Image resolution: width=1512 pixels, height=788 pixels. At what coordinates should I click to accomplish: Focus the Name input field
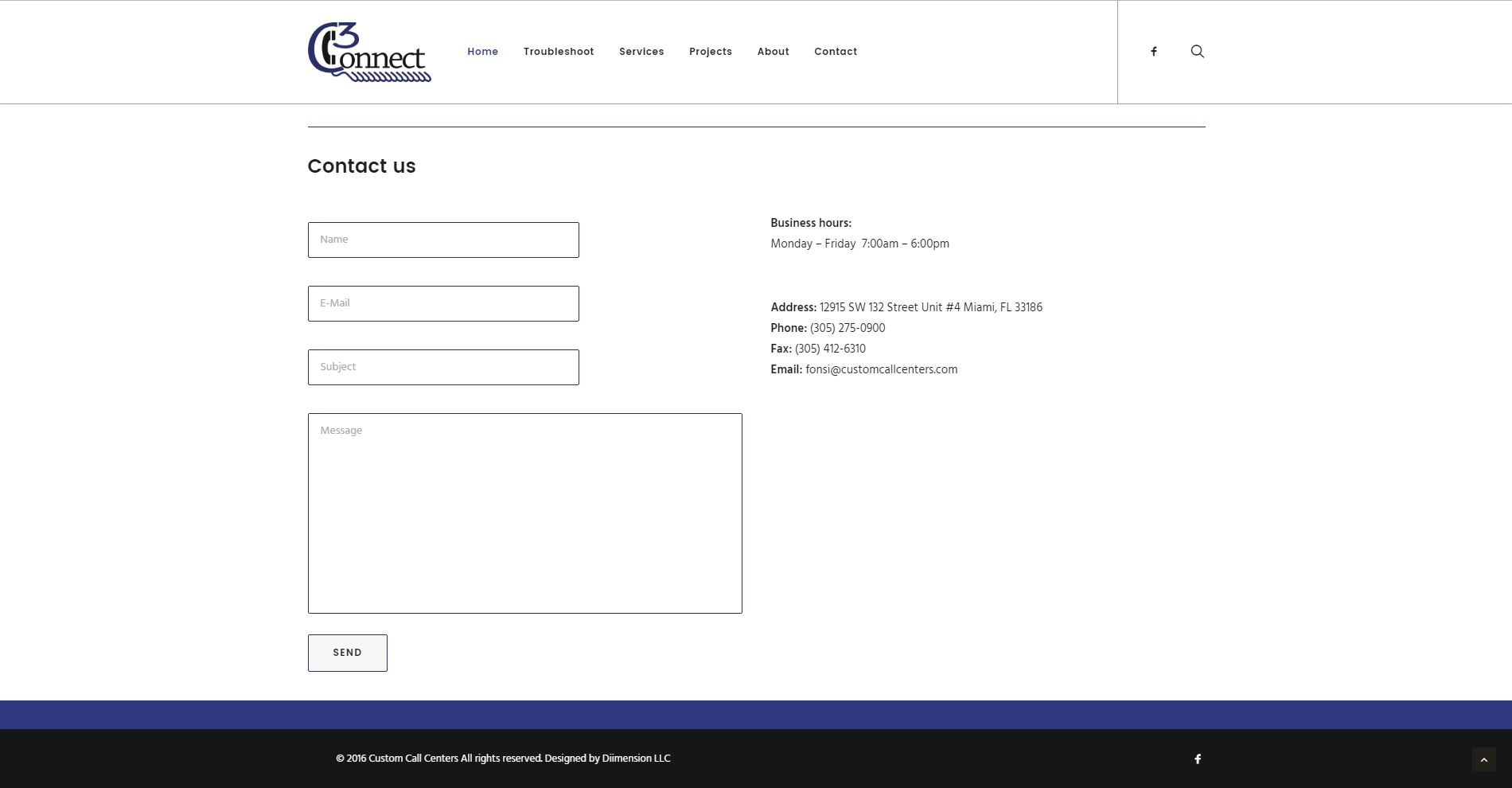tap(443, 240)
